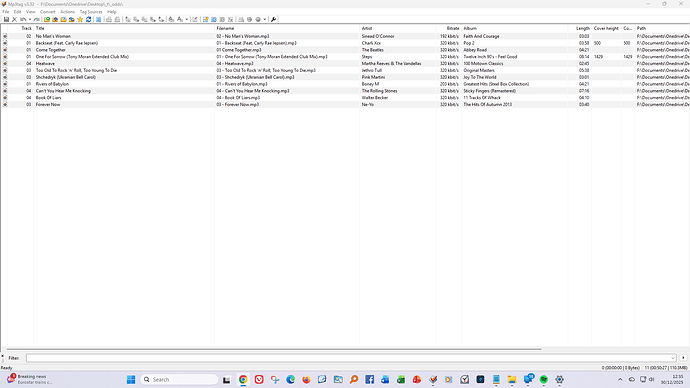690x388 pixels.
Task: Redo the last undone change
Action: pos(37,19)
